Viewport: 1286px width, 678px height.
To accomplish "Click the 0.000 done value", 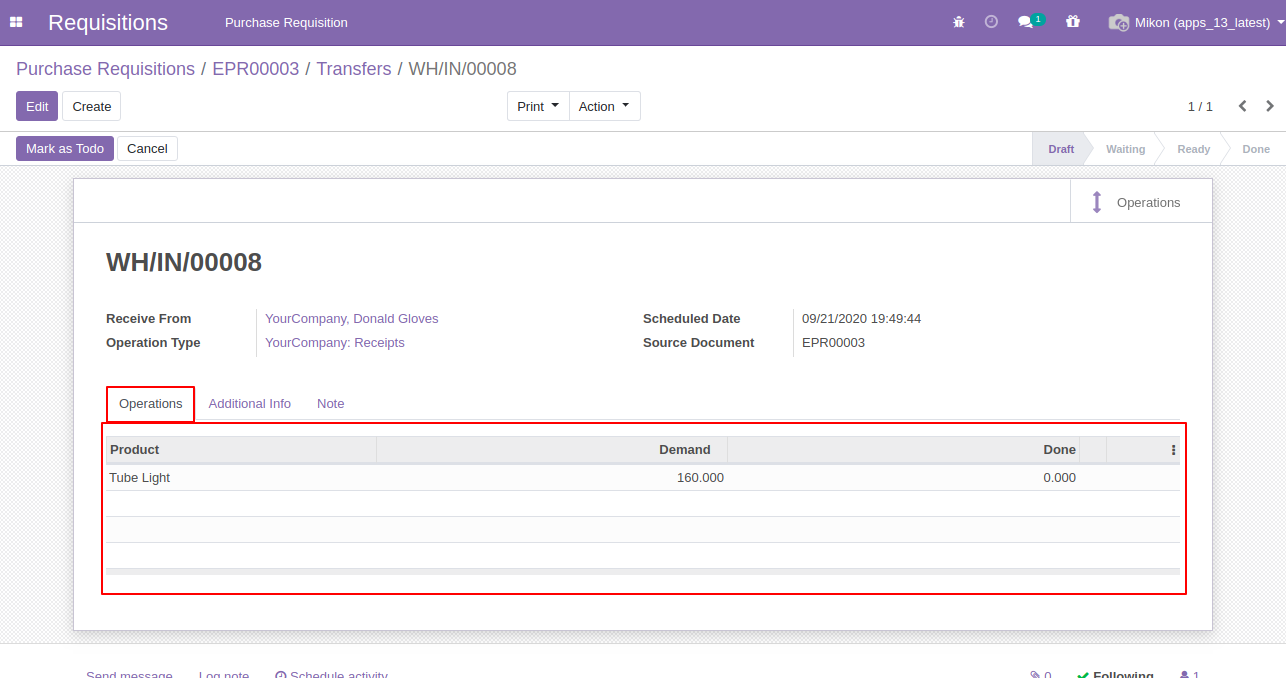I will point(1059,478).
